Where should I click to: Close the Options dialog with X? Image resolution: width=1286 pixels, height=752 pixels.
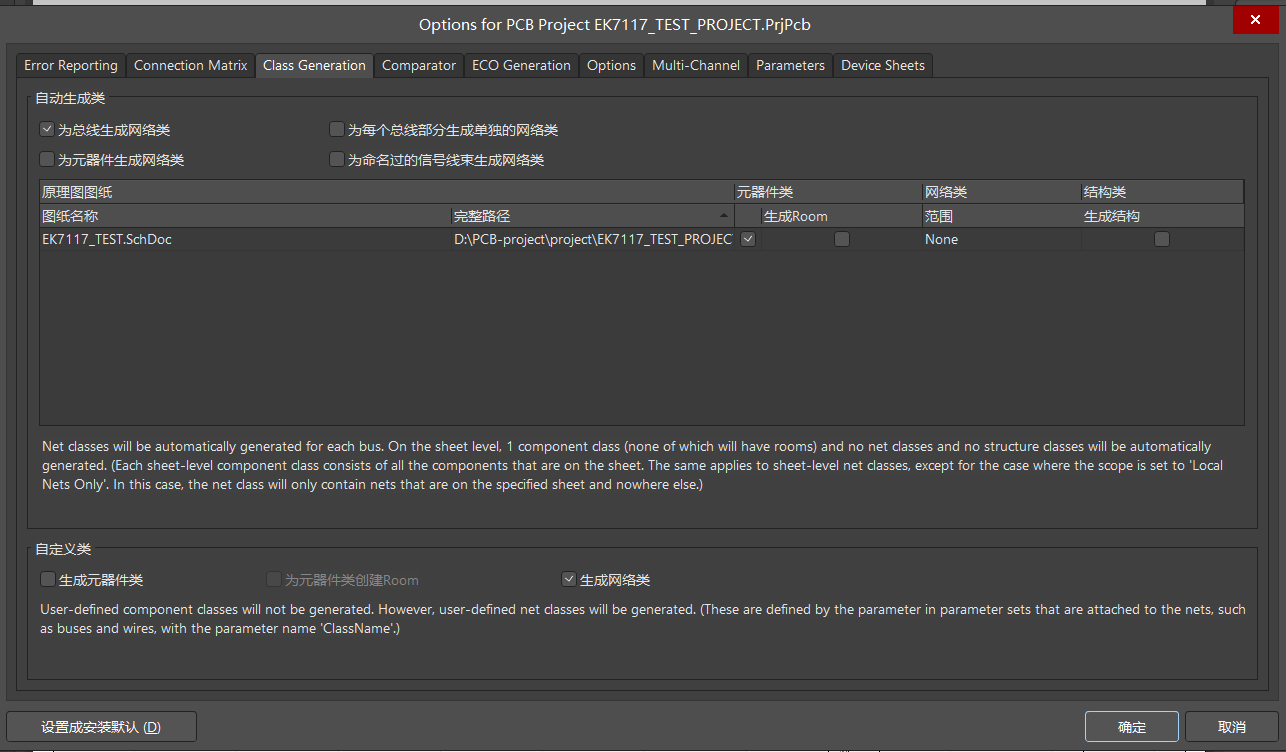point(1254,20)
